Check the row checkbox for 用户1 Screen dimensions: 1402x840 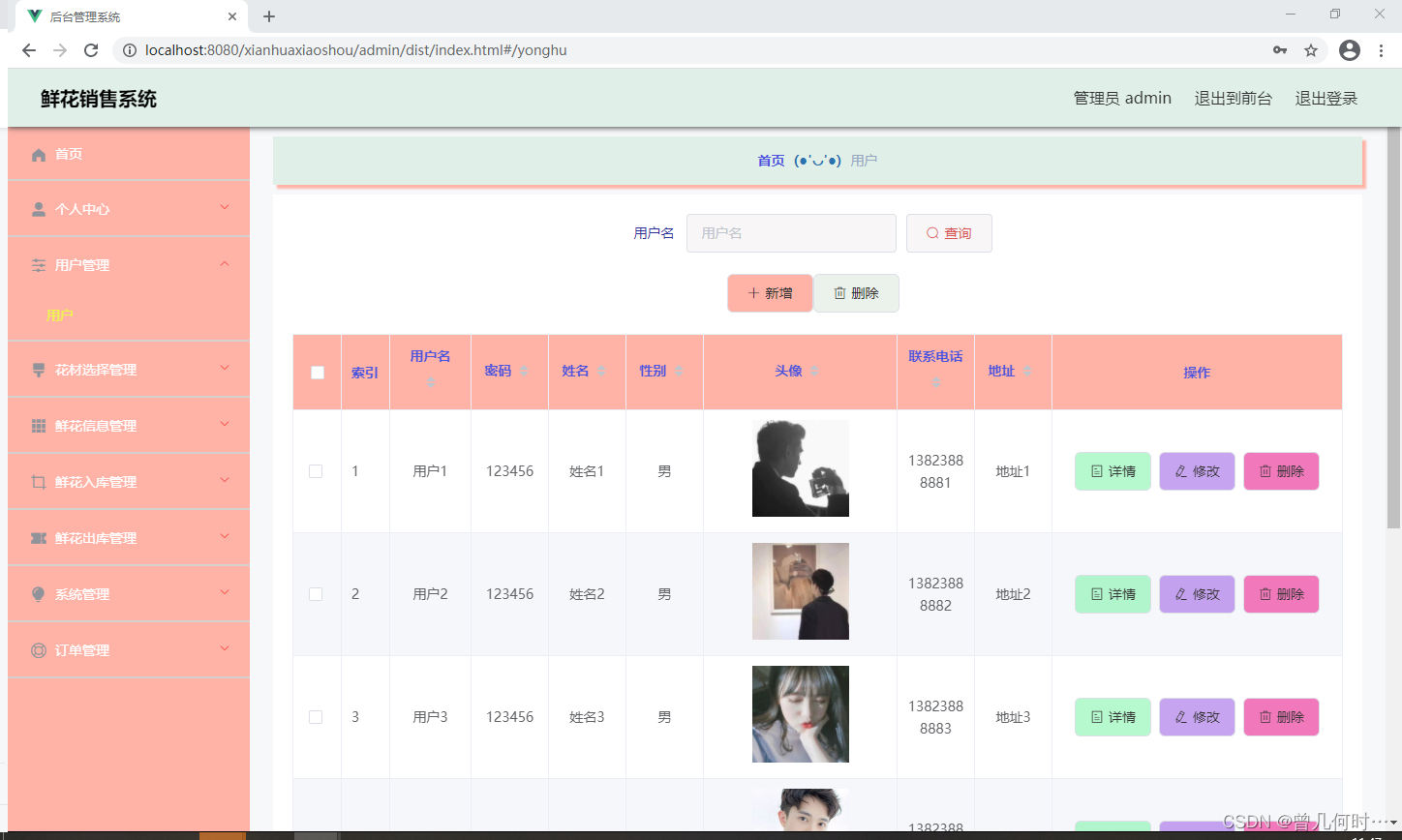point(316,471)
